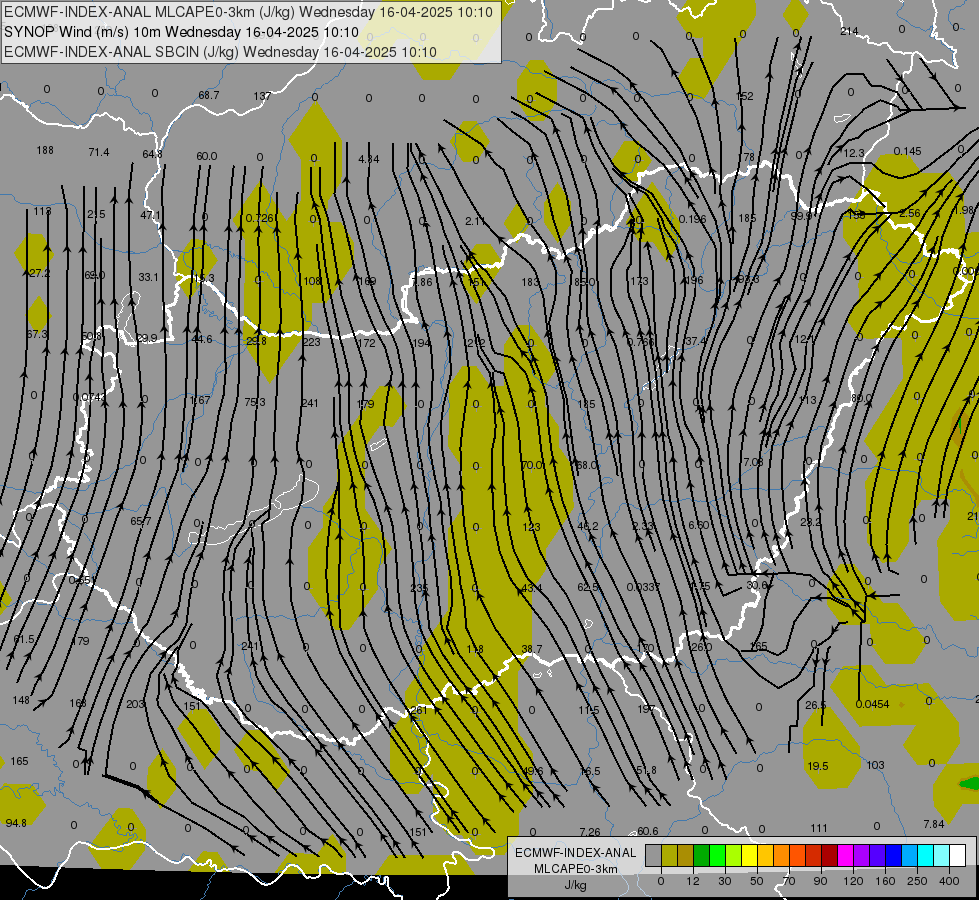Click the olive swatch right of legend tick 0

point(669,855)
